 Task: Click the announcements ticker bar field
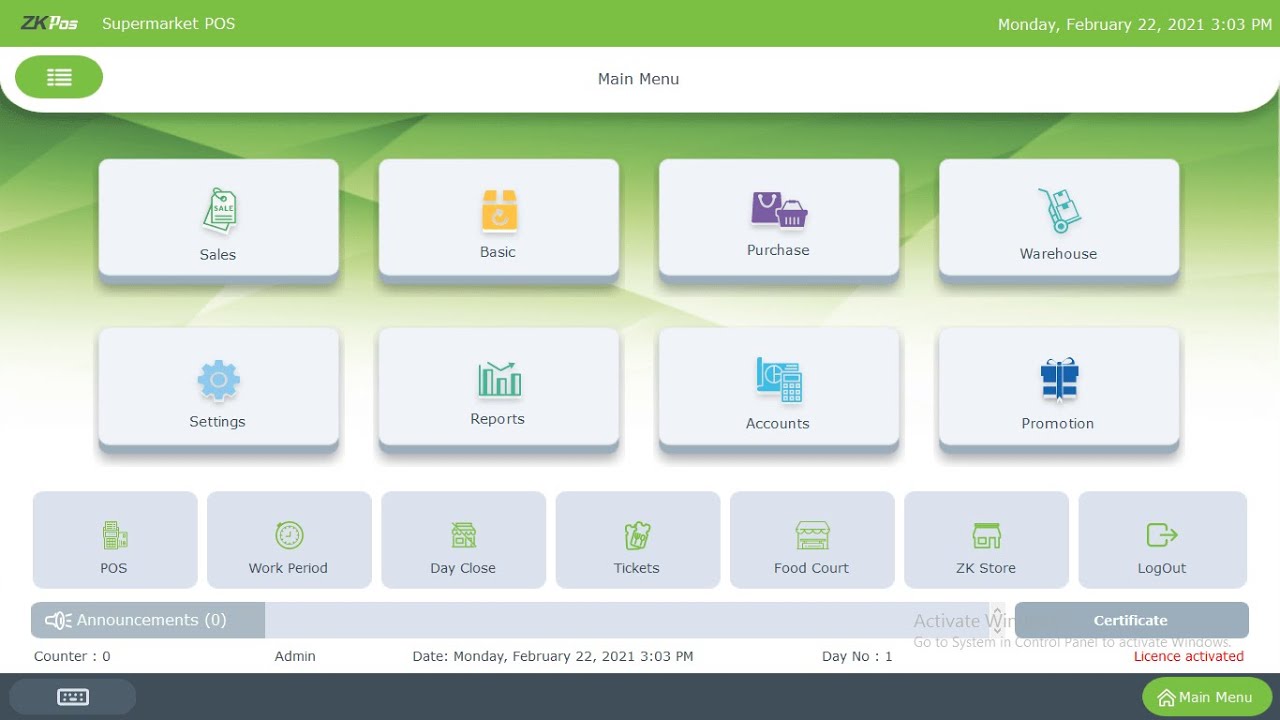[627, 620]
